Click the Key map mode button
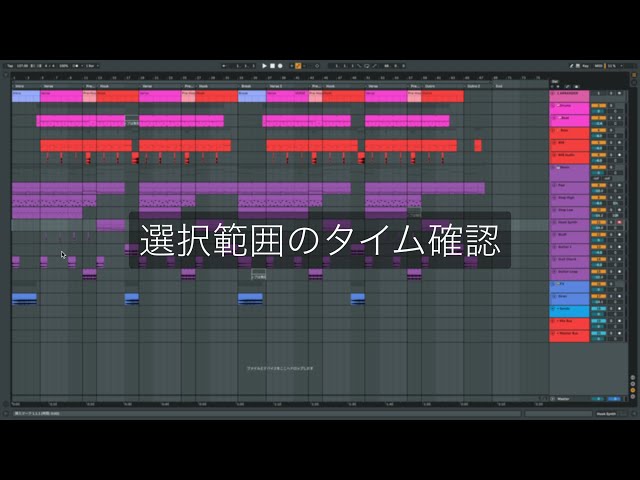 (x=586, y=66)
